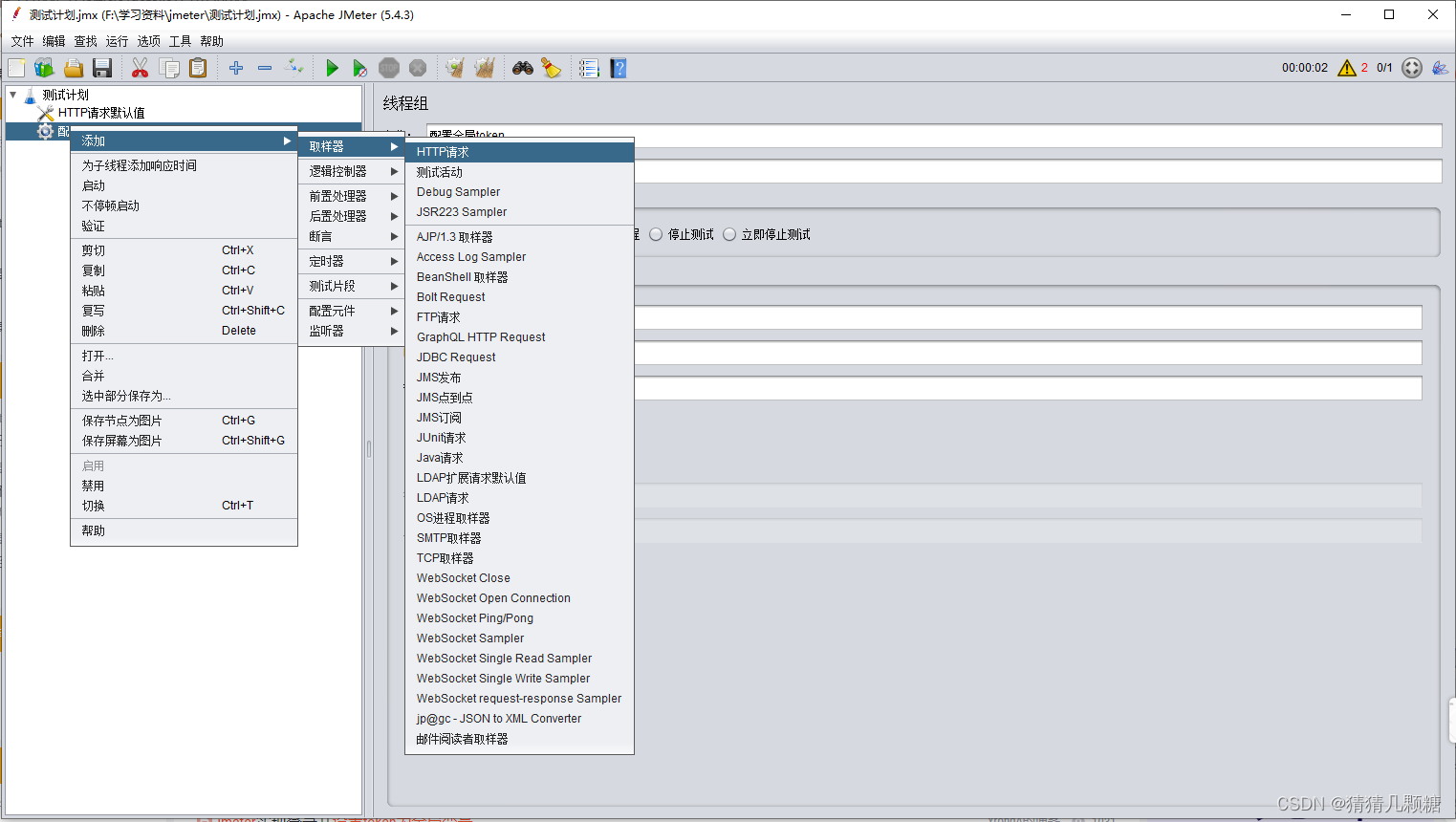The image size is (1456, 822).
Task: Click the yellow warning triangle icon
Action: tap(1347, 68)
